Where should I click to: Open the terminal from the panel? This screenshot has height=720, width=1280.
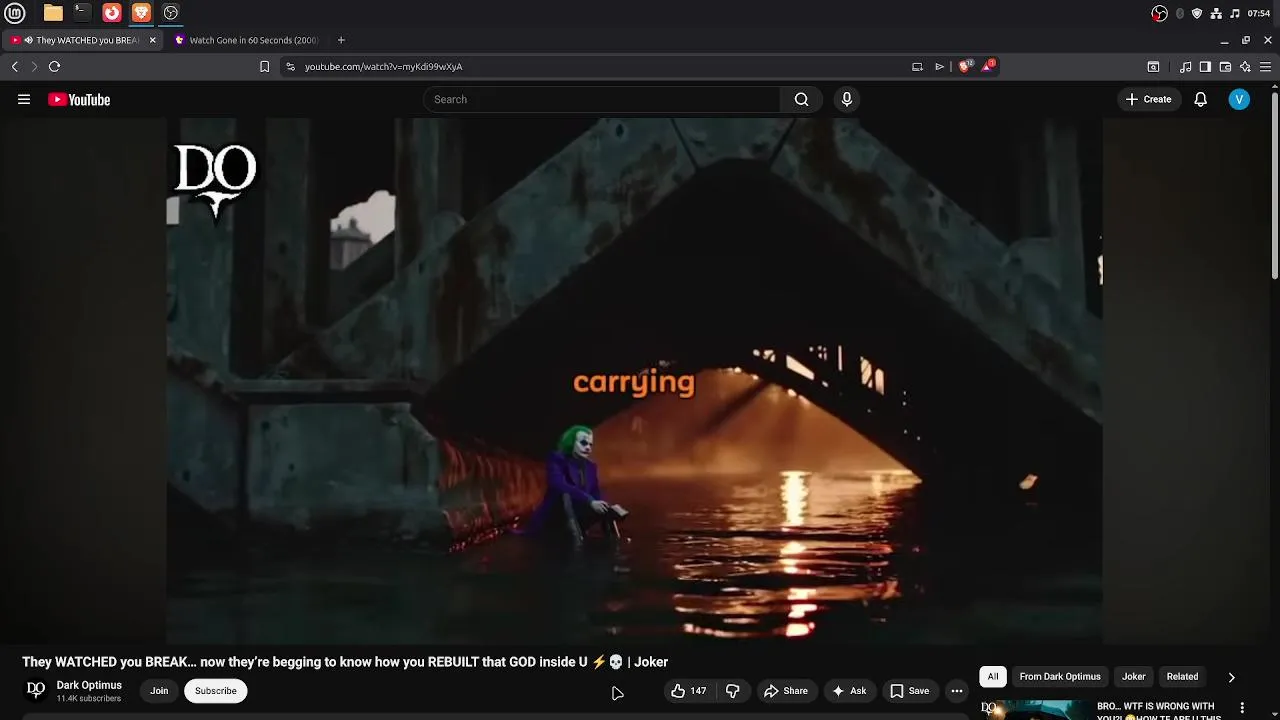[82, 13]
